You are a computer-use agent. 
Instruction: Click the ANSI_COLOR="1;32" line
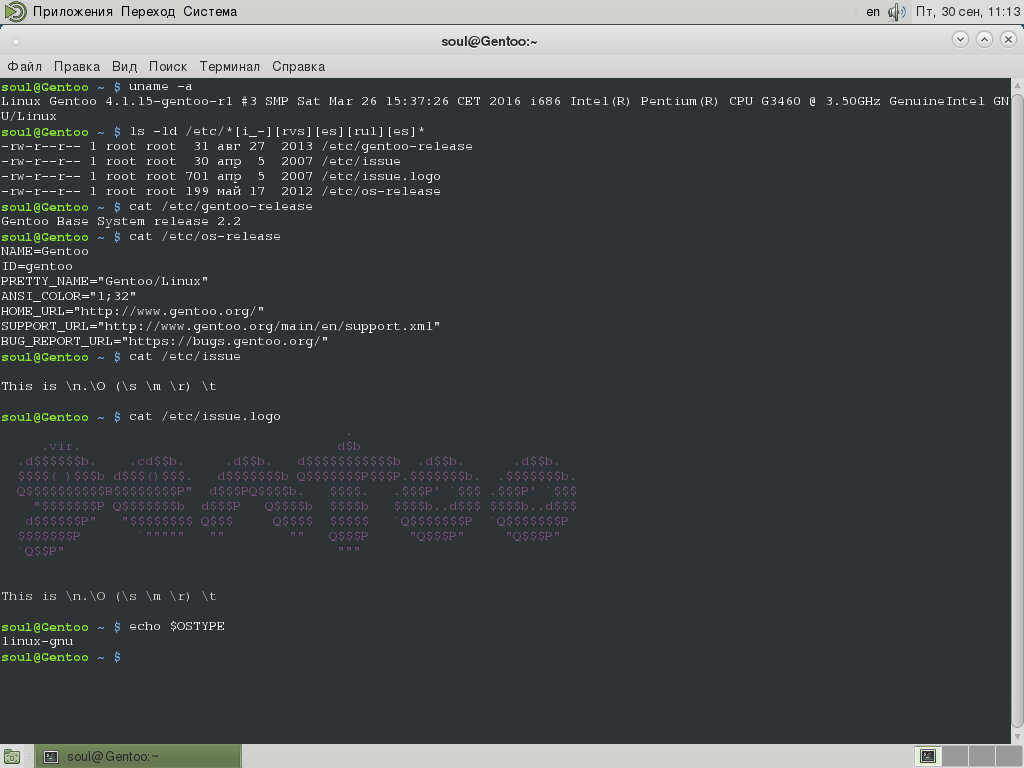click(69, 296)
